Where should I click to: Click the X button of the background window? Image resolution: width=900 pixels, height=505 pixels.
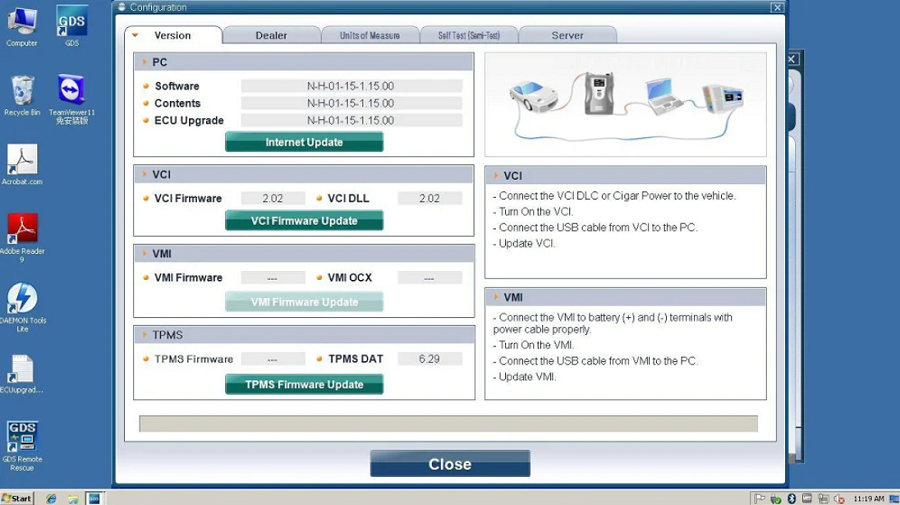(x=792, y=59)
